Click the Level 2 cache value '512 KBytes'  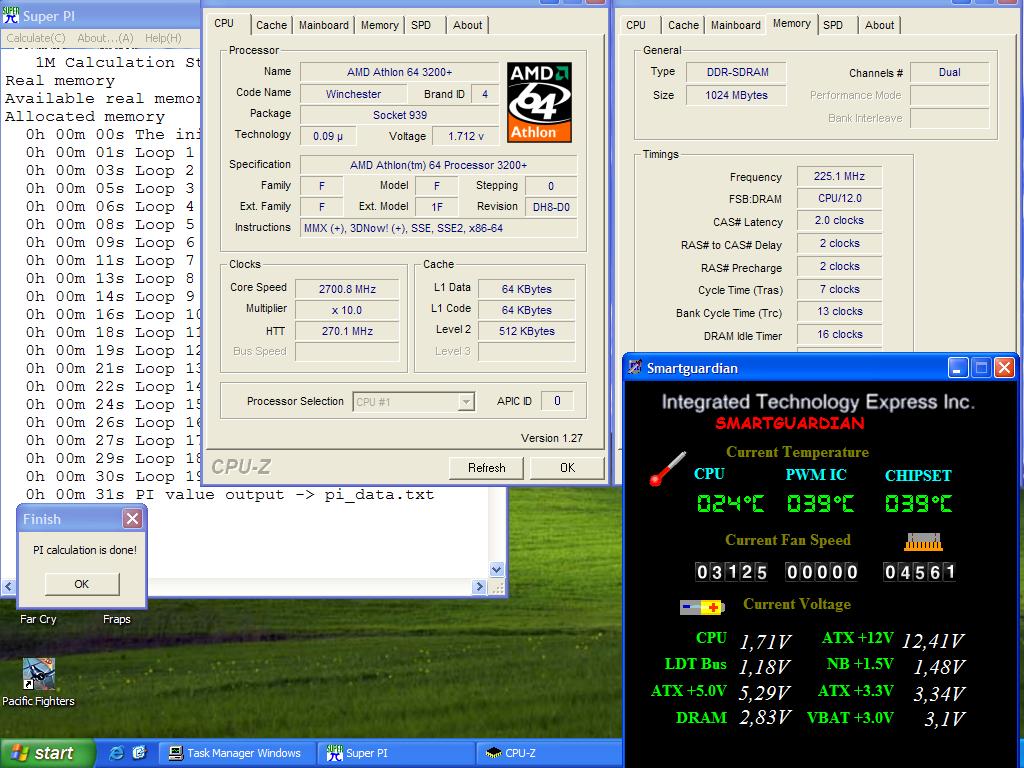point(526,331)
